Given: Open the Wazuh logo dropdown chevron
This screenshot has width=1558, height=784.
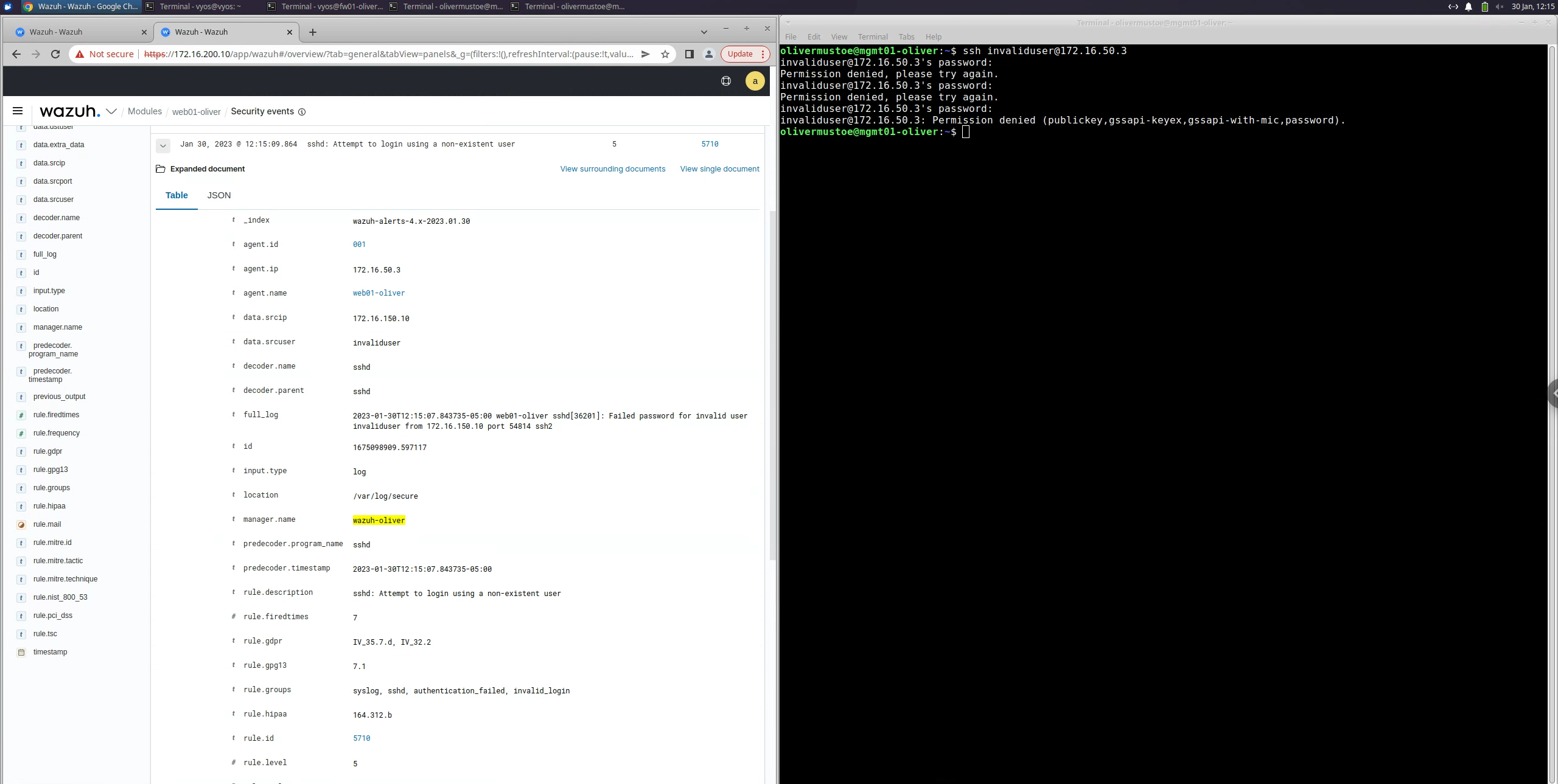Looking at the screenshot, I should click(111, 111).
